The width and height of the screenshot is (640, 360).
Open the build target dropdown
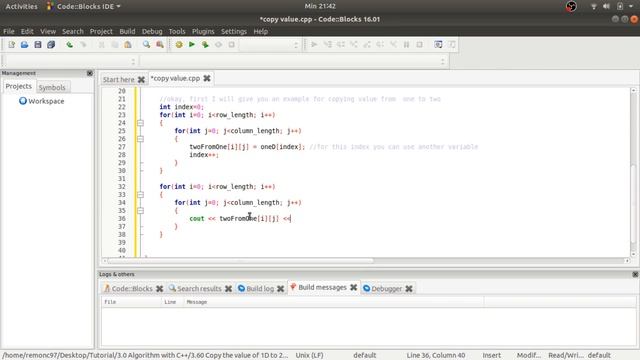pos(270,45)
